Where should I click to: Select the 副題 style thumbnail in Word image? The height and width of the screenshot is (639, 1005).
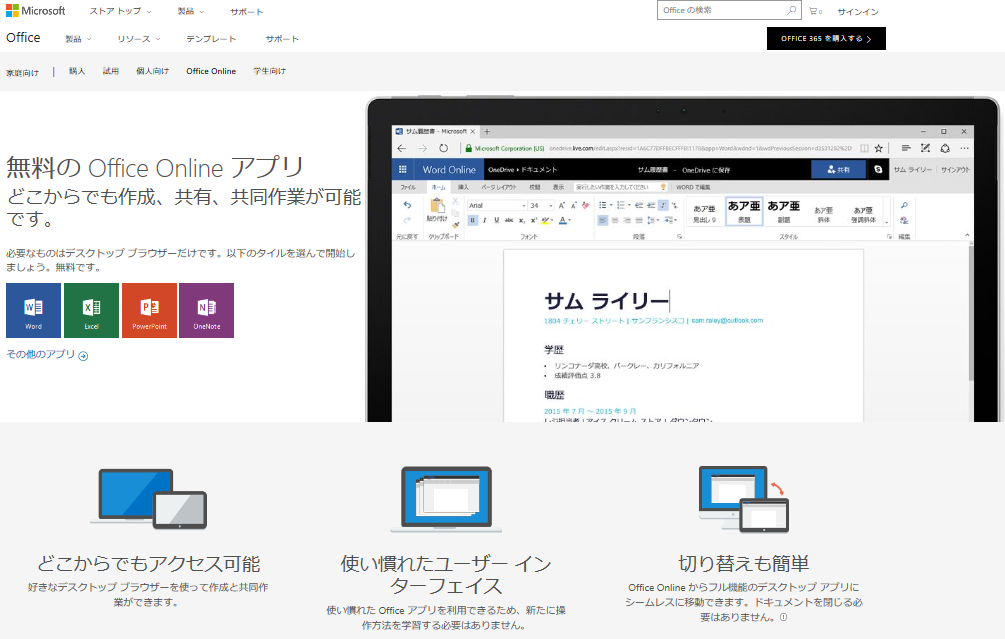coord(784,212)
